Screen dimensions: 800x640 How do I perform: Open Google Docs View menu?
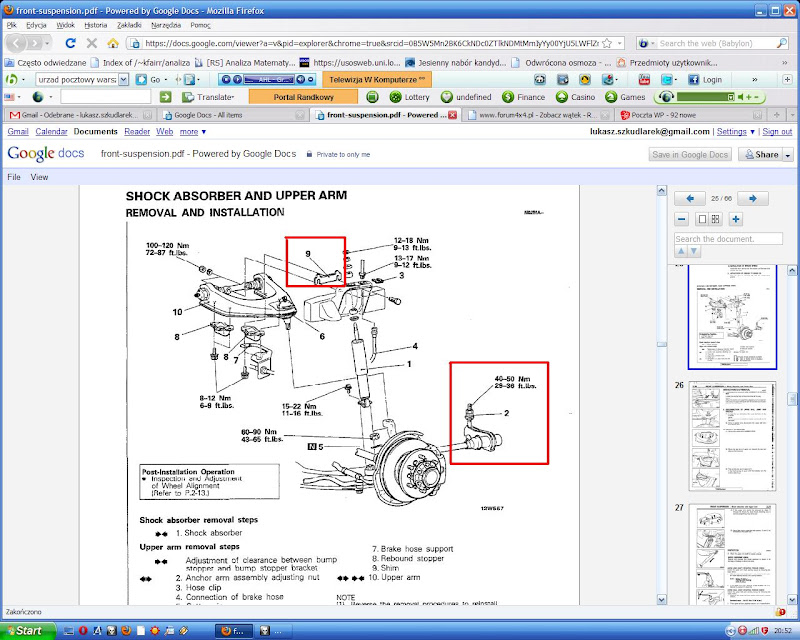(x=39, y=177)
